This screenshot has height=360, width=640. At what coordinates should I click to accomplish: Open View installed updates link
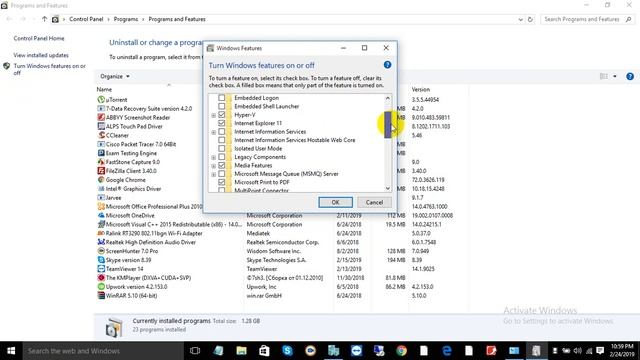[41, 55]
